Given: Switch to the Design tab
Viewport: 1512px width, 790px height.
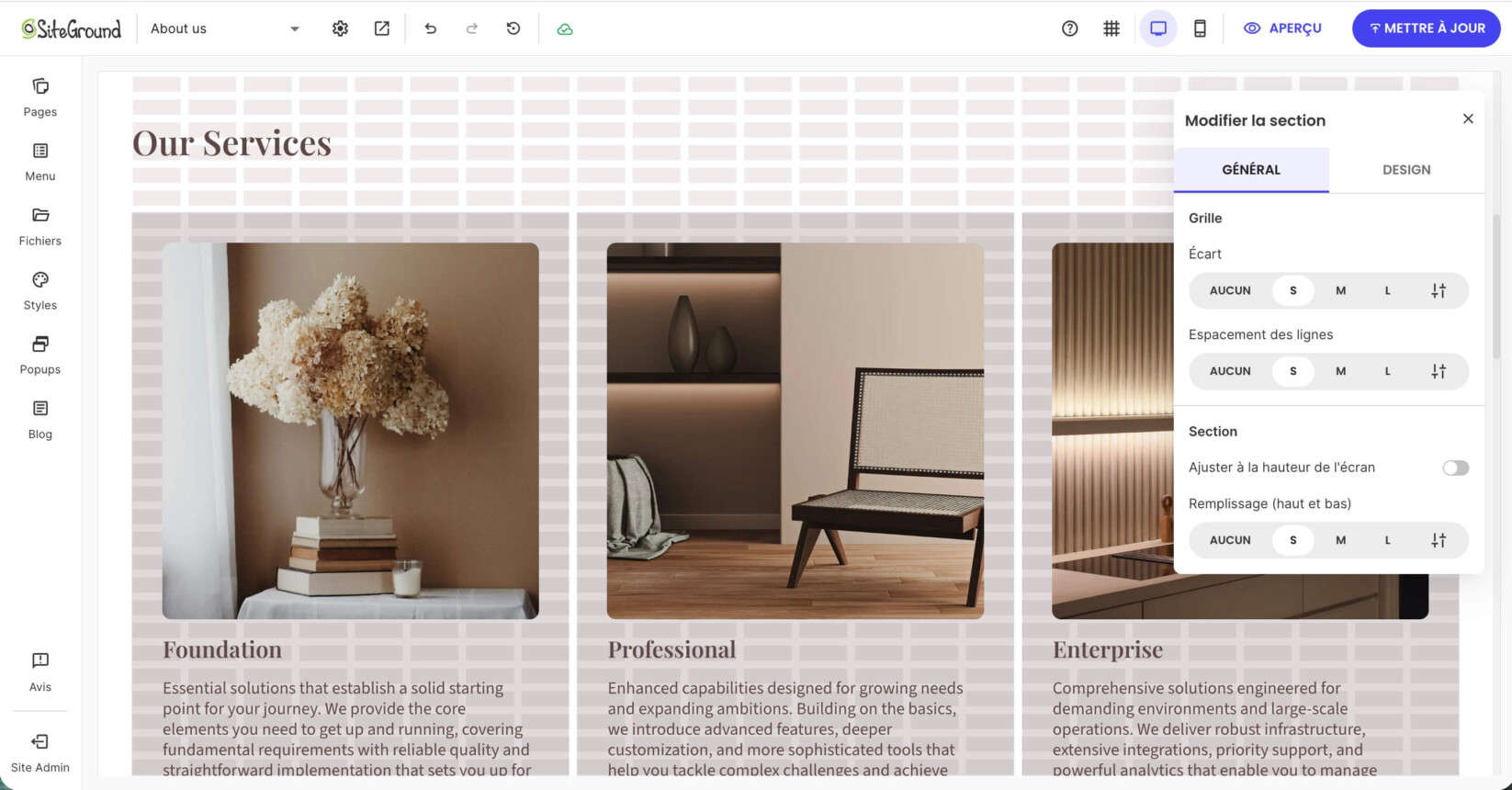Looking at the screenshot, I should [1406, 170].
